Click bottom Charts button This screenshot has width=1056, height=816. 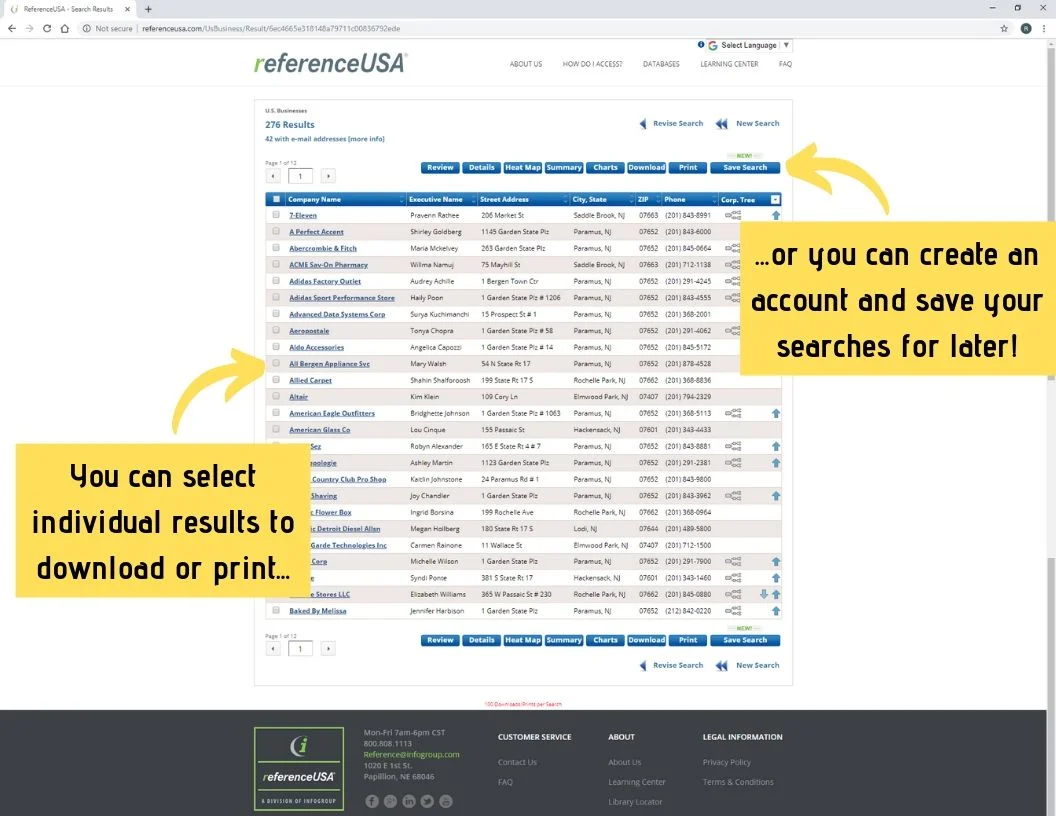coord(605,640)
